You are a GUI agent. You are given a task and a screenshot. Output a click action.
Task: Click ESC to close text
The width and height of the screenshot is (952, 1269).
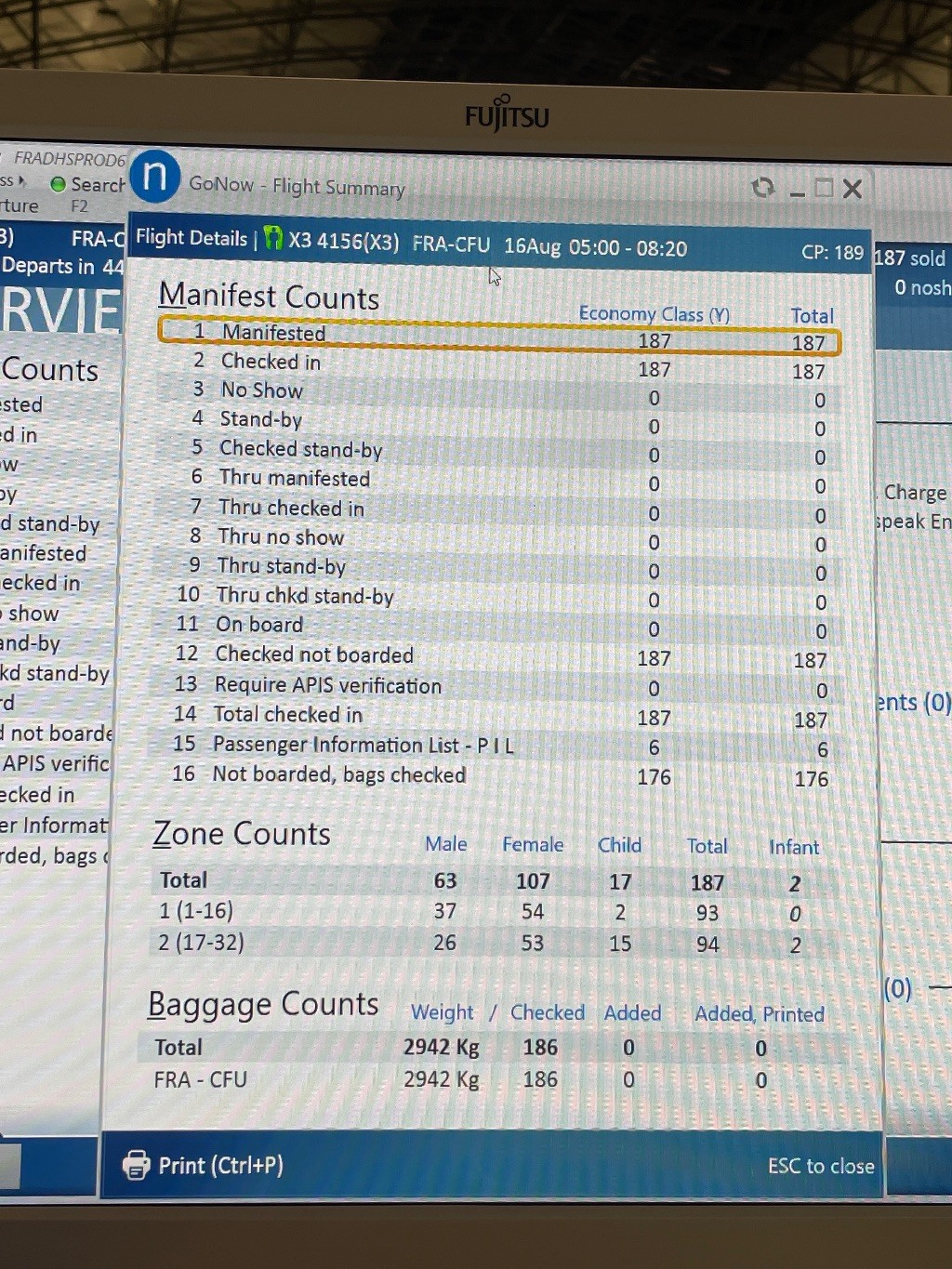click(x=820, y=1166)
